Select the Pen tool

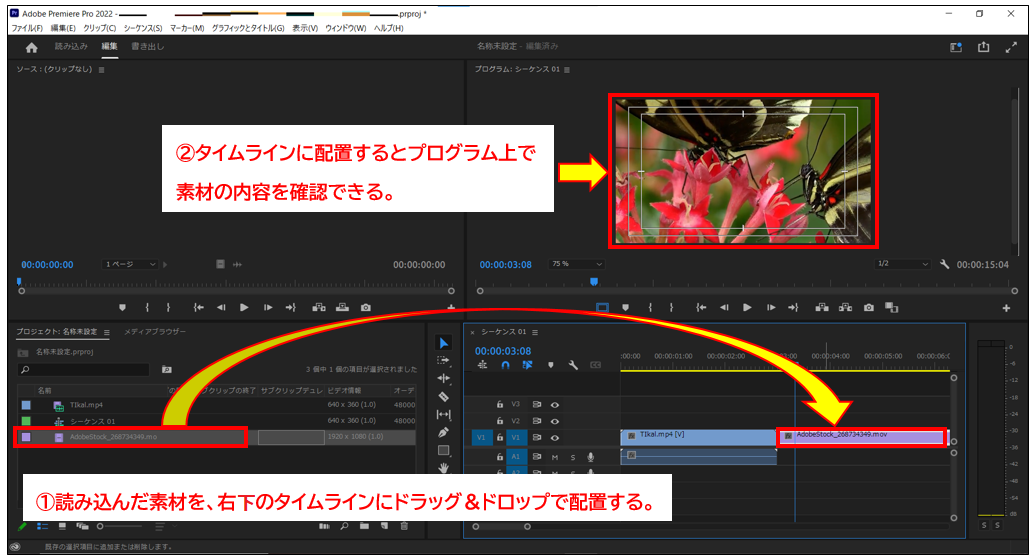coord(443,433)
